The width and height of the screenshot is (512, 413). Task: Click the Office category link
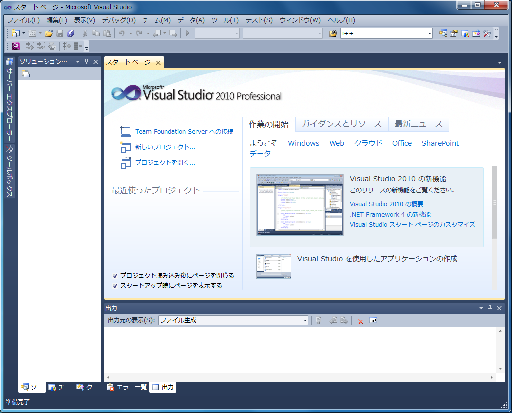coord(402,143)
